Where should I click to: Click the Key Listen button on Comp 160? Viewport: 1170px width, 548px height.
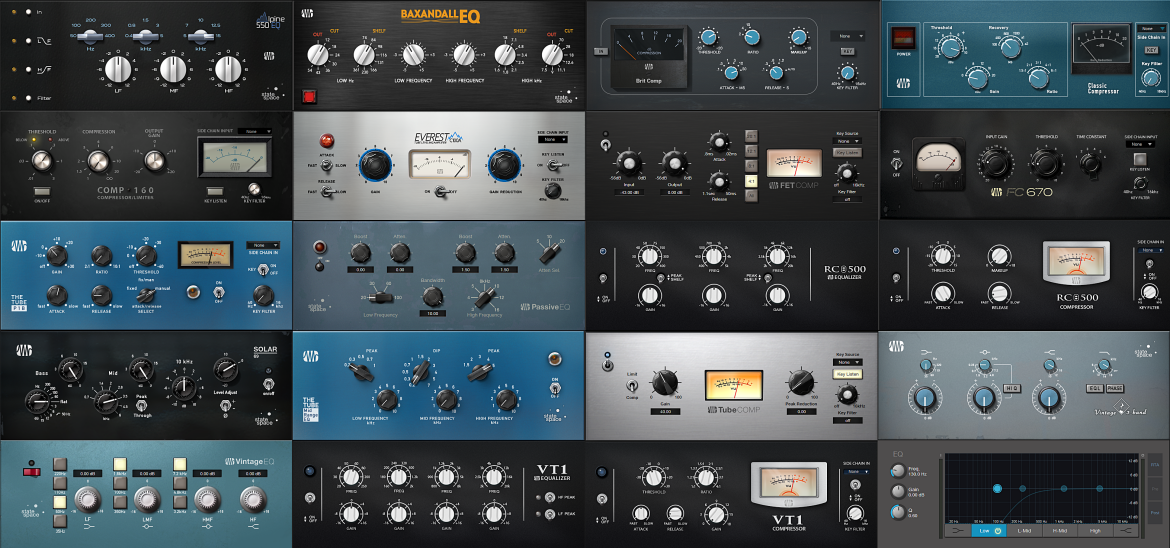click(216, 192)
